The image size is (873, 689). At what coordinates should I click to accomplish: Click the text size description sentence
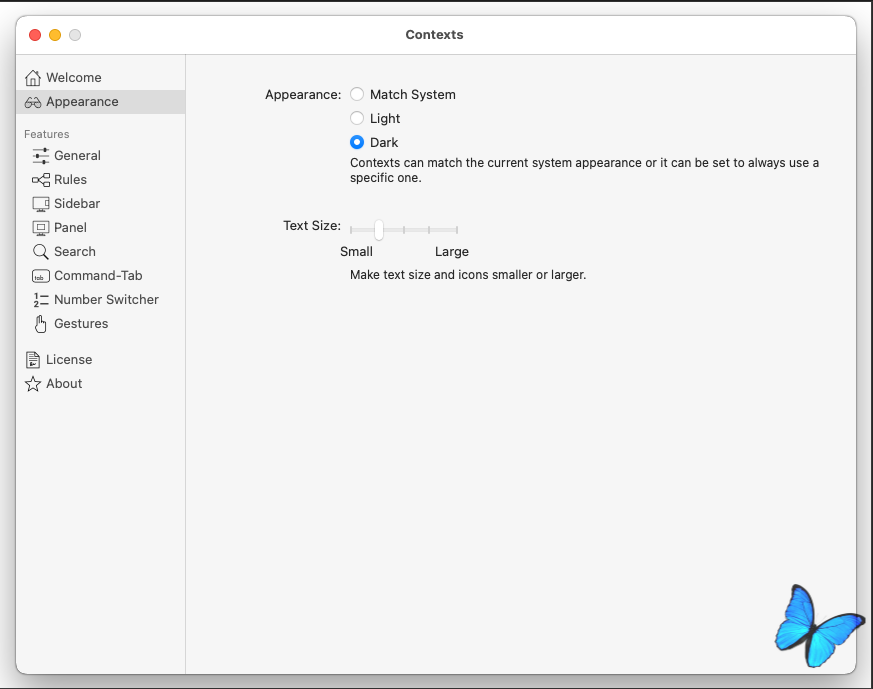click(x=468, y=275)
